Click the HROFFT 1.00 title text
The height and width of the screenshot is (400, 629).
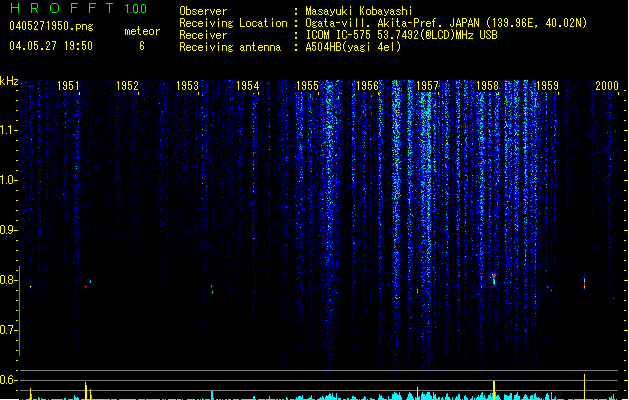78,8
